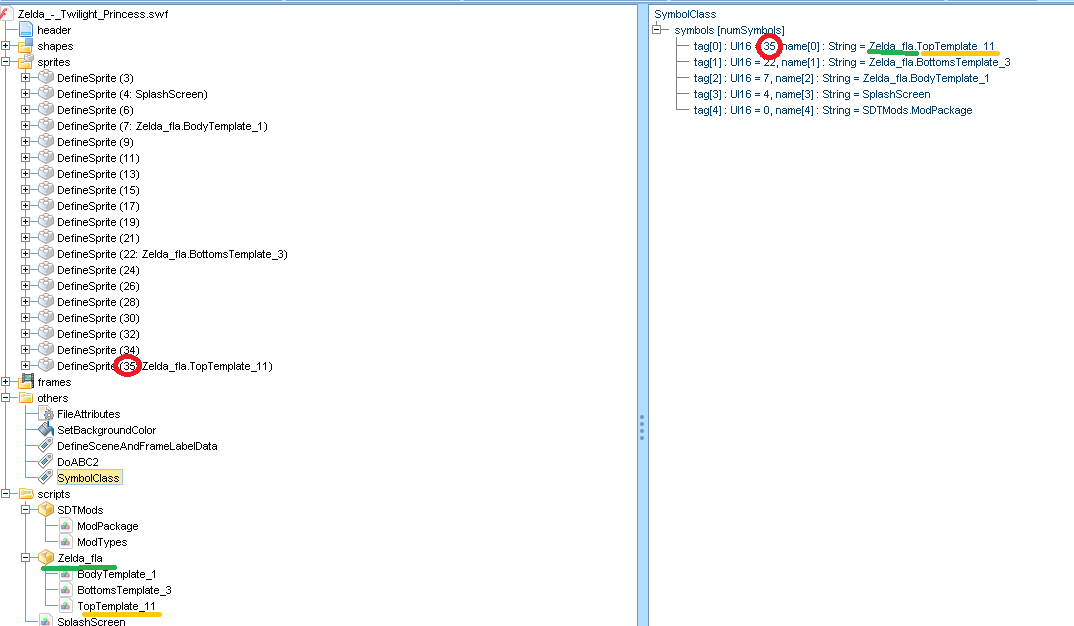Select SymbolClass in the others folder
The image size is (1074, 626).
tap(88, 478)
